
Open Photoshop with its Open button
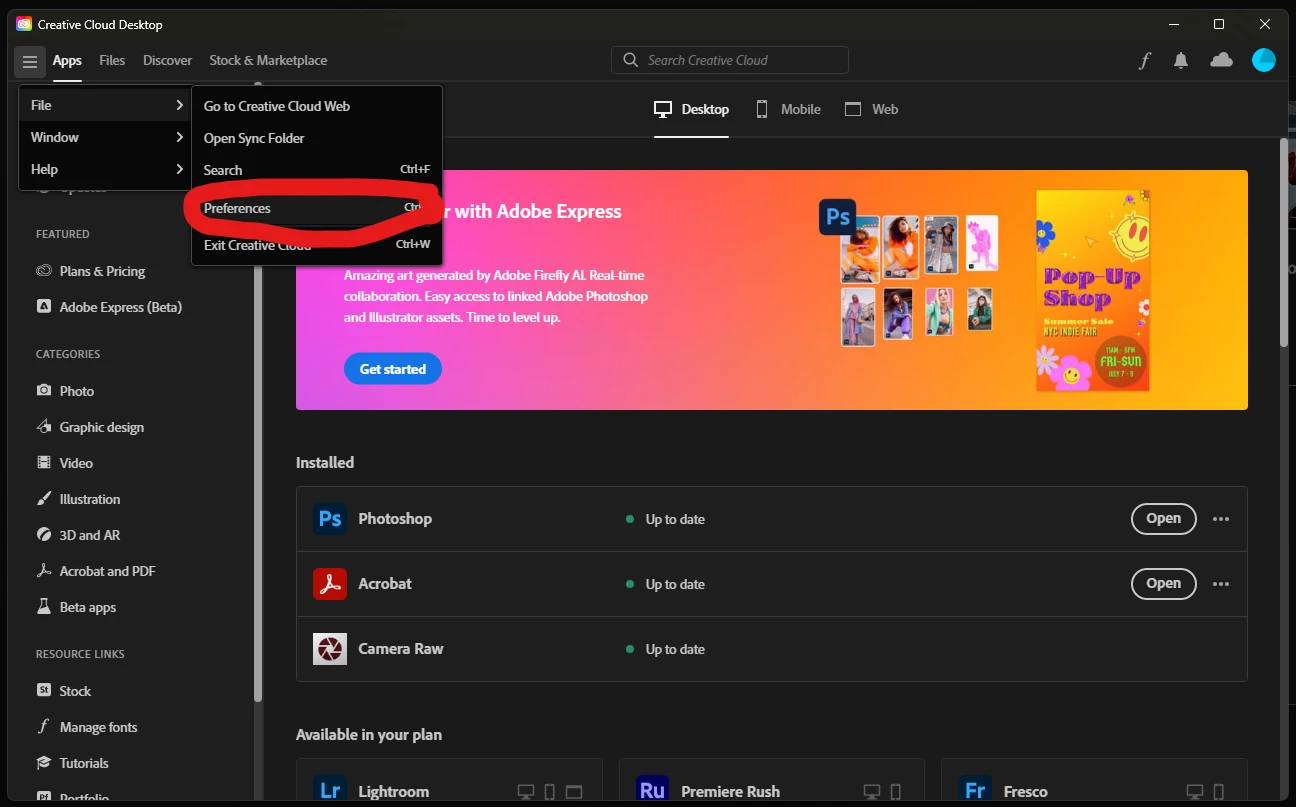pyautogui.click(x=1163, y=518)
